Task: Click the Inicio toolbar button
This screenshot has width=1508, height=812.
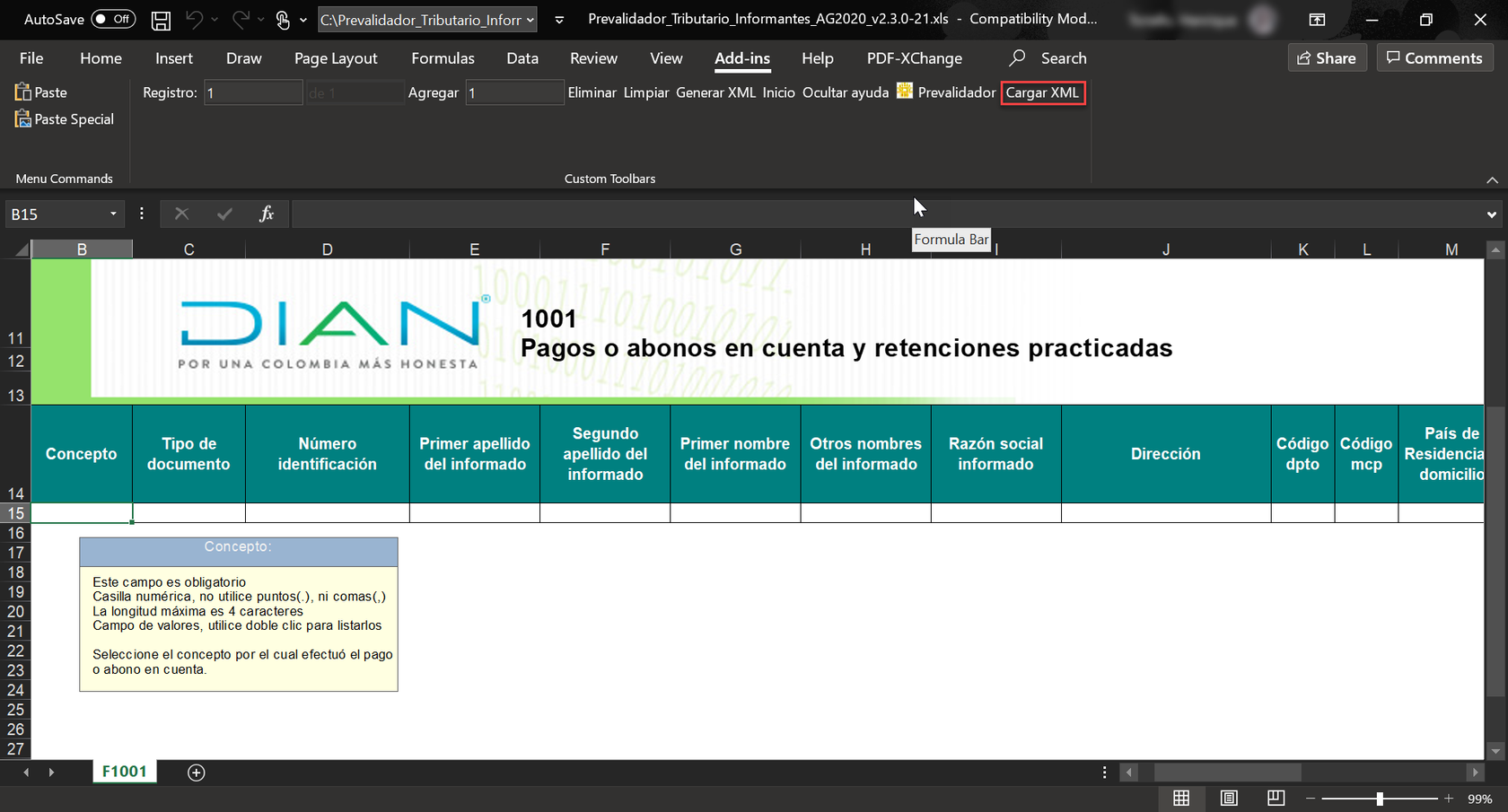Action: tap(778, 92)
